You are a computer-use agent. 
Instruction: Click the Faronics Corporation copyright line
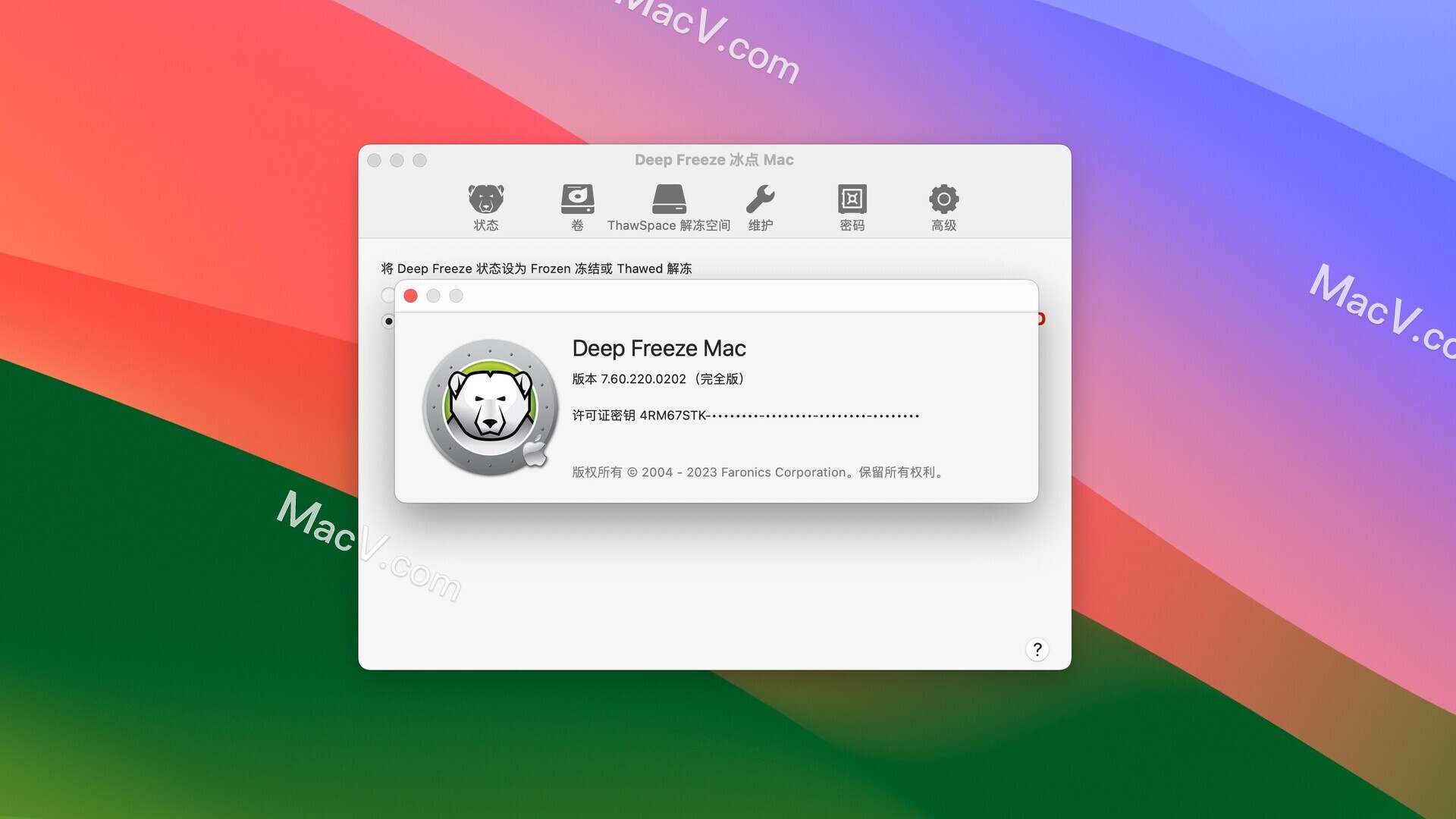coord(758,472)
